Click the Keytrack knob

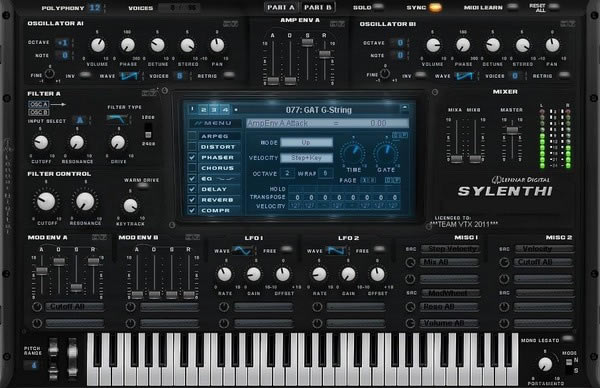[x=130, y=205]
